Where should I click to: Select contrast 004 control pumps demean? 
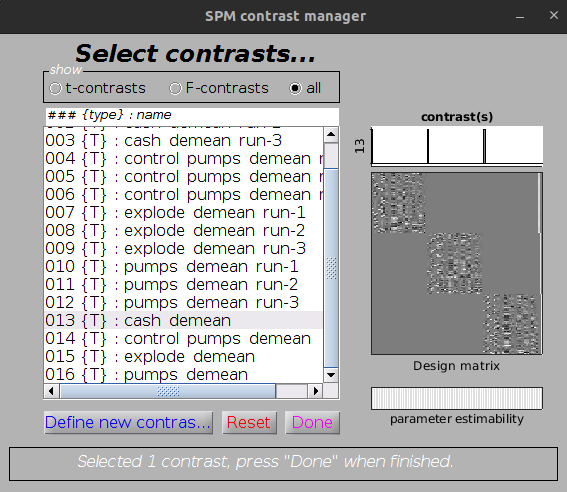(183, 159)
